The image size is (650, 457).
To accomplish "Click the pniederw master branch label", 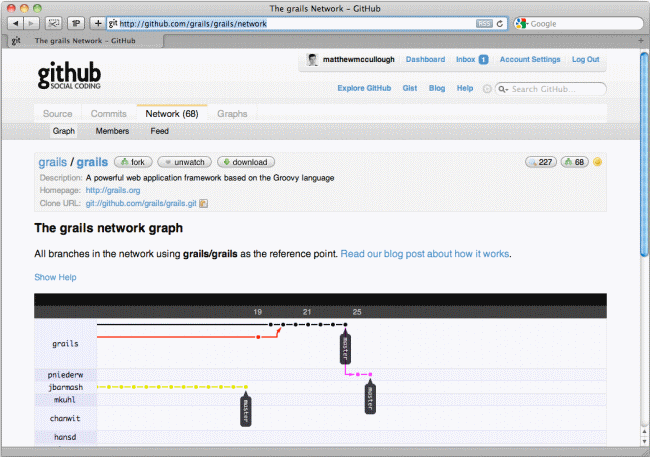I will tap(370, 399).
